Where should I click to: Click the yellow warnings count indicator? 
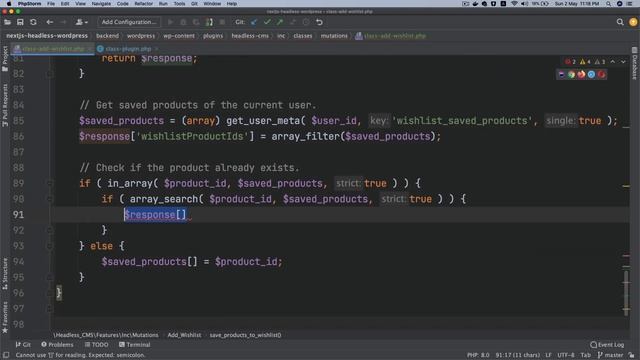[585, 62]
